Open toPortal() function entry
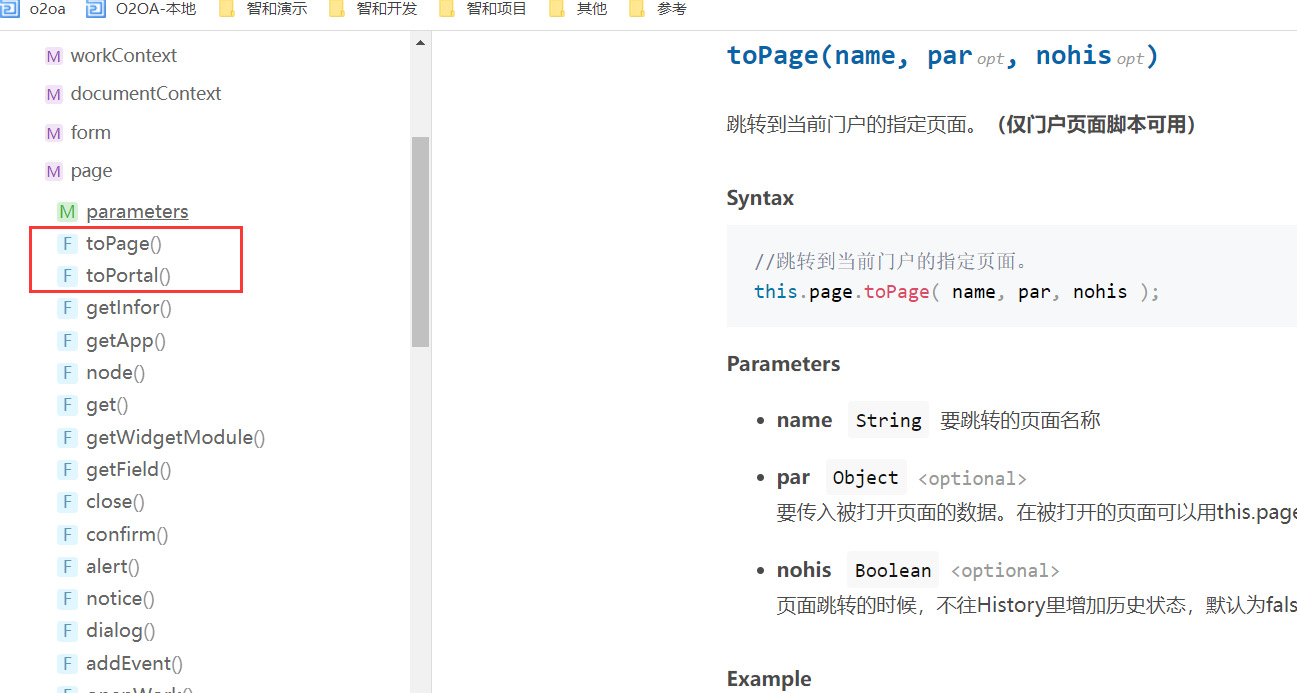The height and width of the screenshot is (693, 1297). click(x=128, y=275)
